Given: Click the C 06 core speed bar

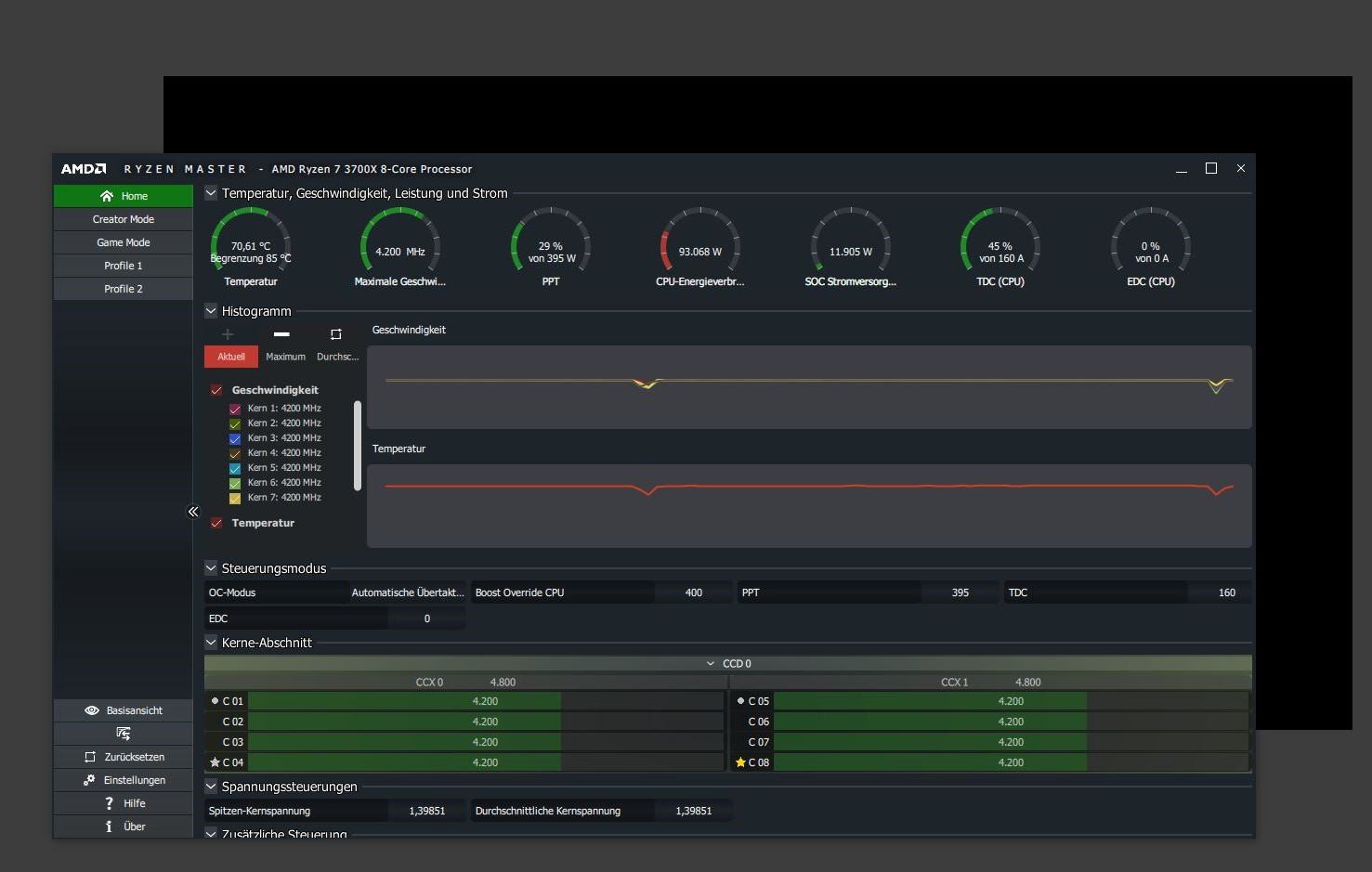Looking at the screenshot, I should (1012, 722).
